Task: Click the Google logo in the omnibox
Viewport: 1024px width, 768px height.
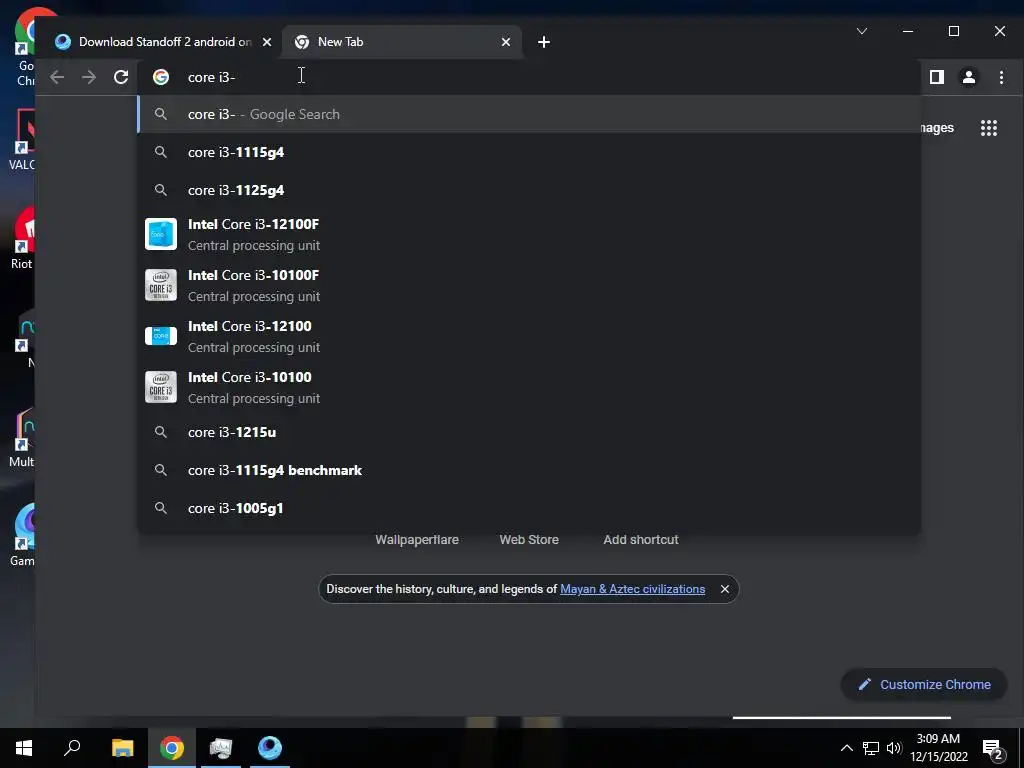Action: 161,77
